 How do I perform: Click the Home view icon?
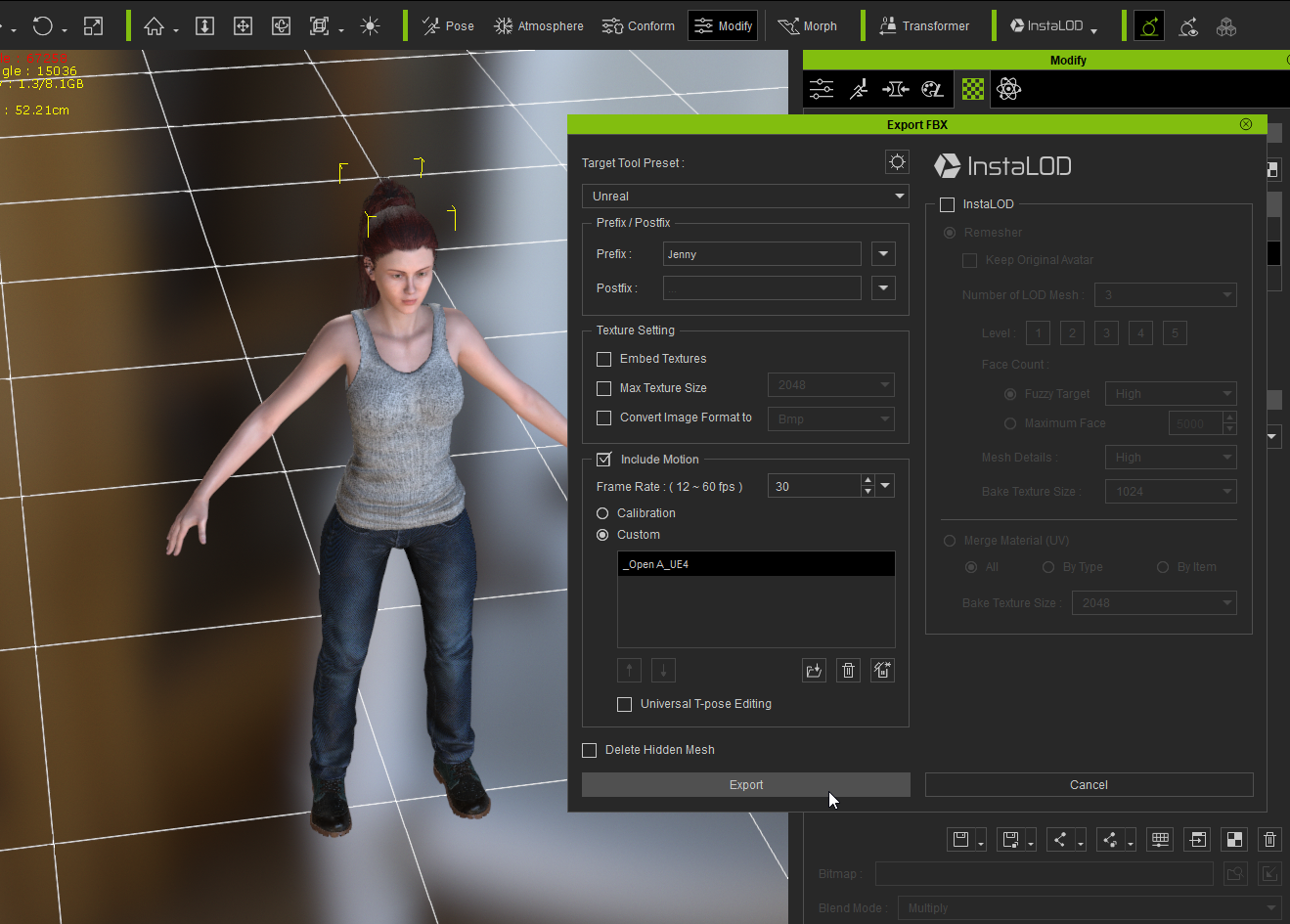155,26
